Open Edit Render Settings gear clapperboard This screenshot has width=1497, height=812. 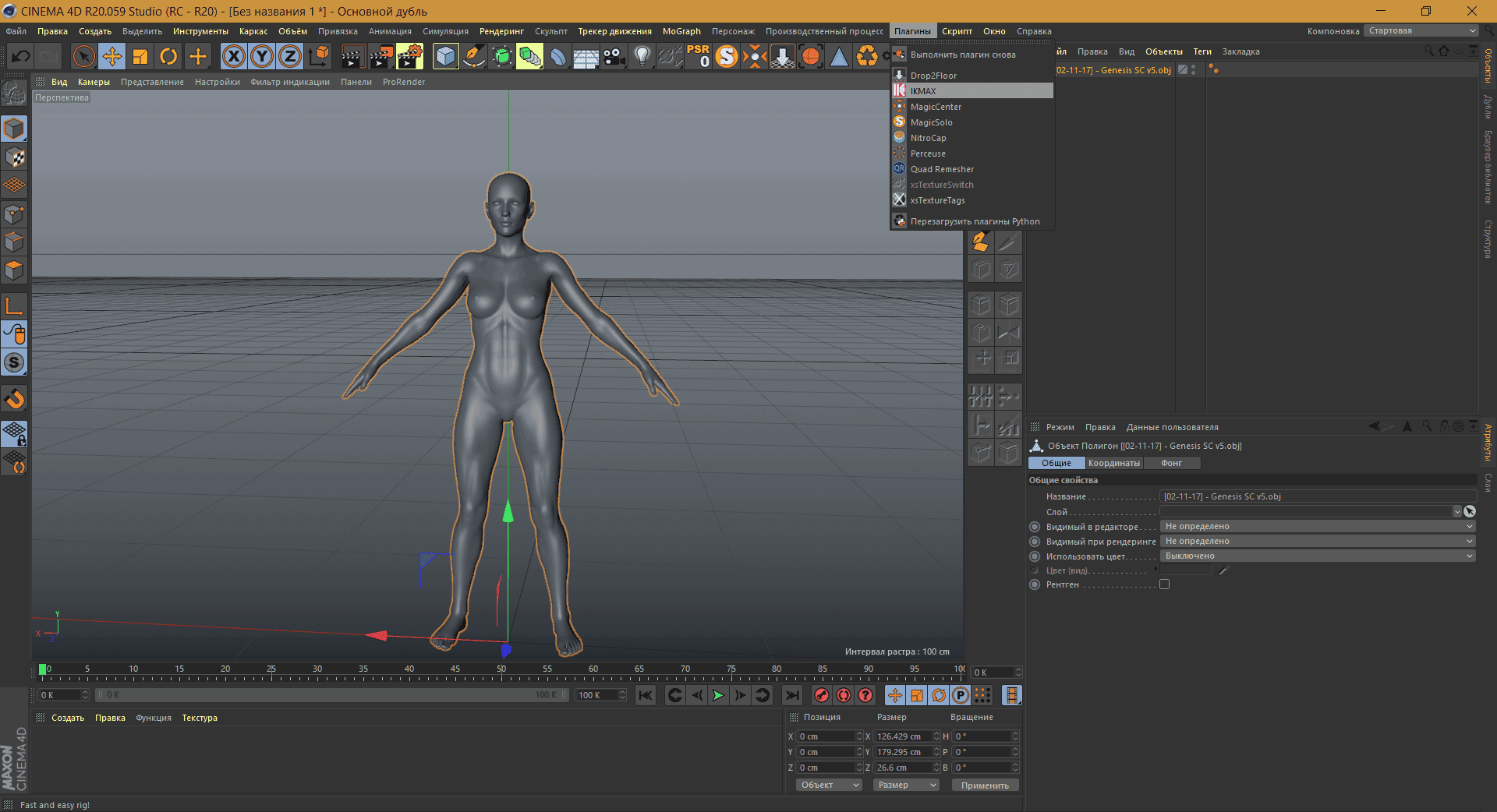(x=409, y=56)
